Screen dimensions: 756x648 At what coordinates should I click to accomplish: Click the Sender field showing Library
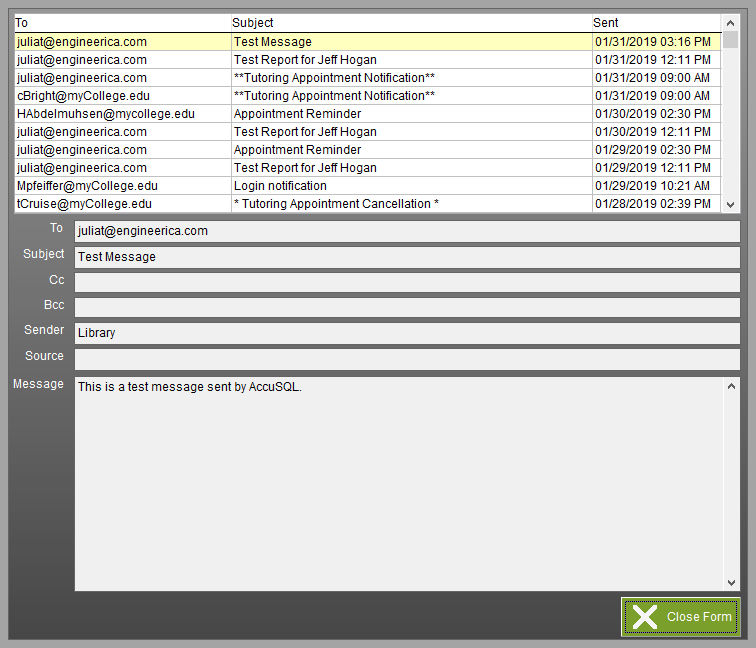(407, 333)
